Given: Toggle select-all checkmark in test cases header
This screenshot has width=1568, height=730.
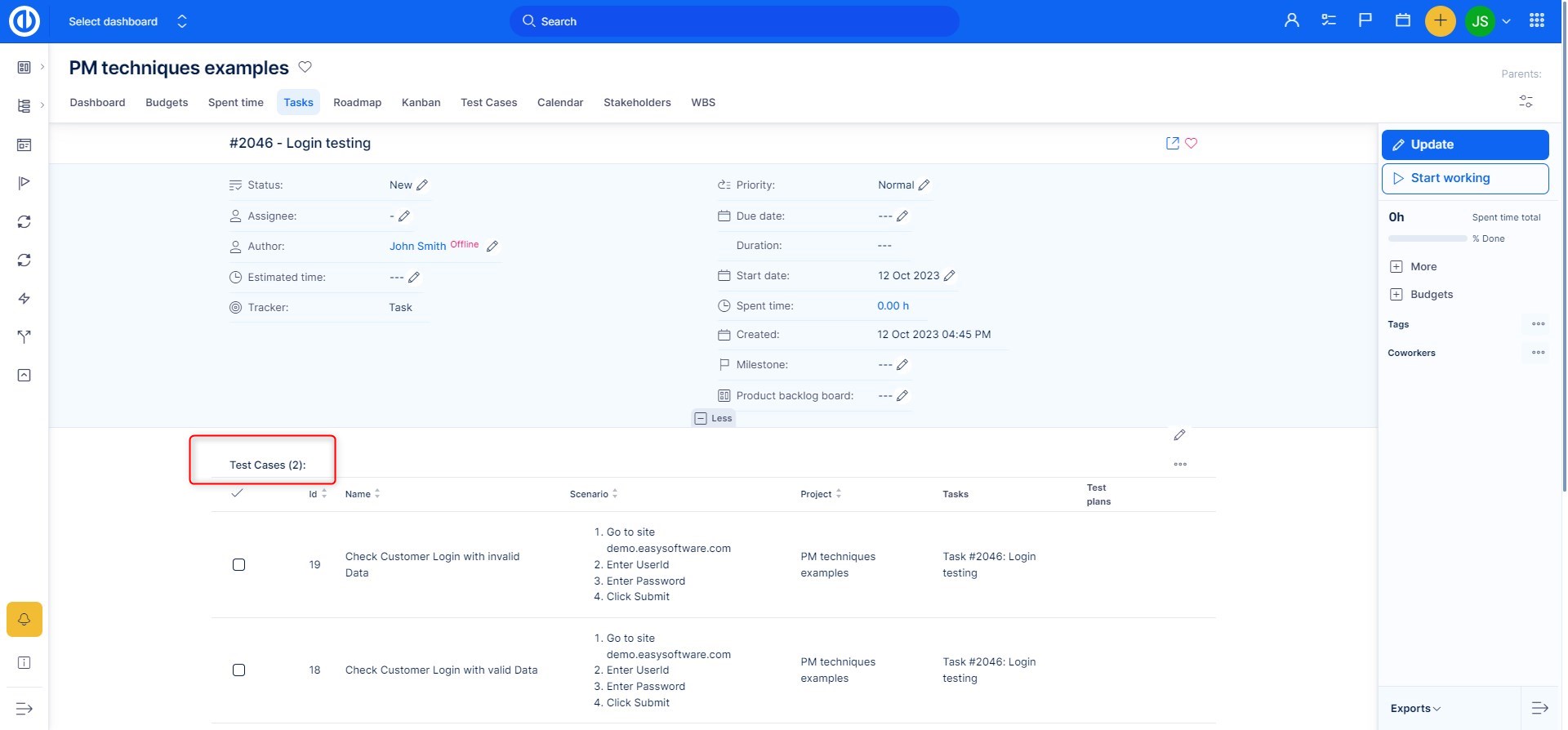Looking at the screenshot, I should click(237, 493).
